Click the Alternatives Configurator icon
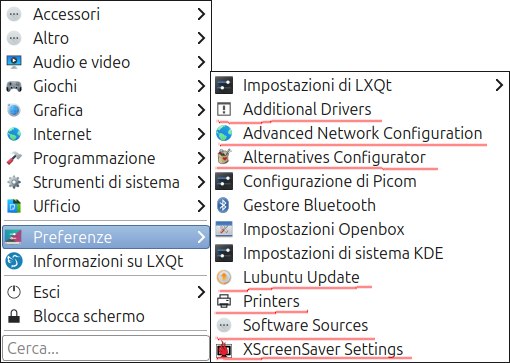This screenshot has height=363, width=510. [224, 157]
